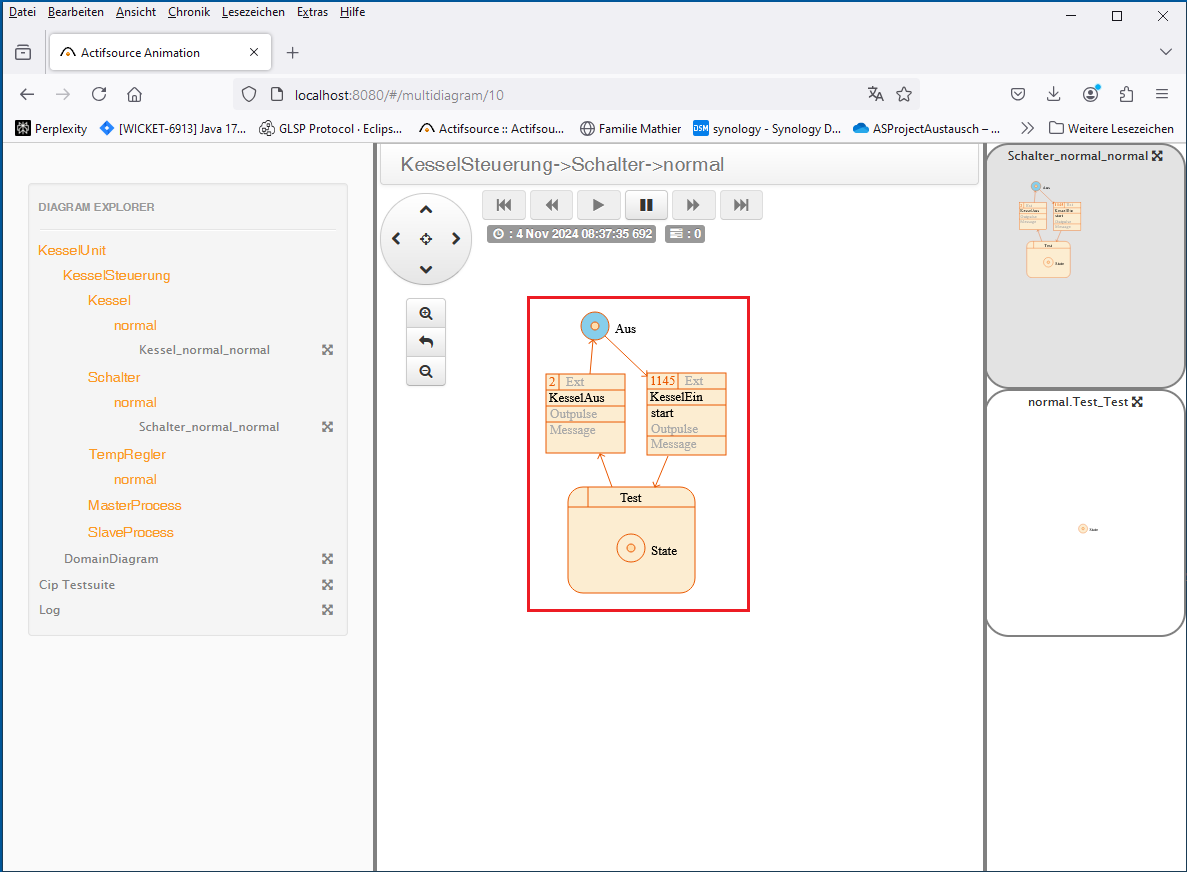The height and width of the screenshot is (872, 1187).
Task: Jump to the last animation step
Action: click(x=741, y=205)
